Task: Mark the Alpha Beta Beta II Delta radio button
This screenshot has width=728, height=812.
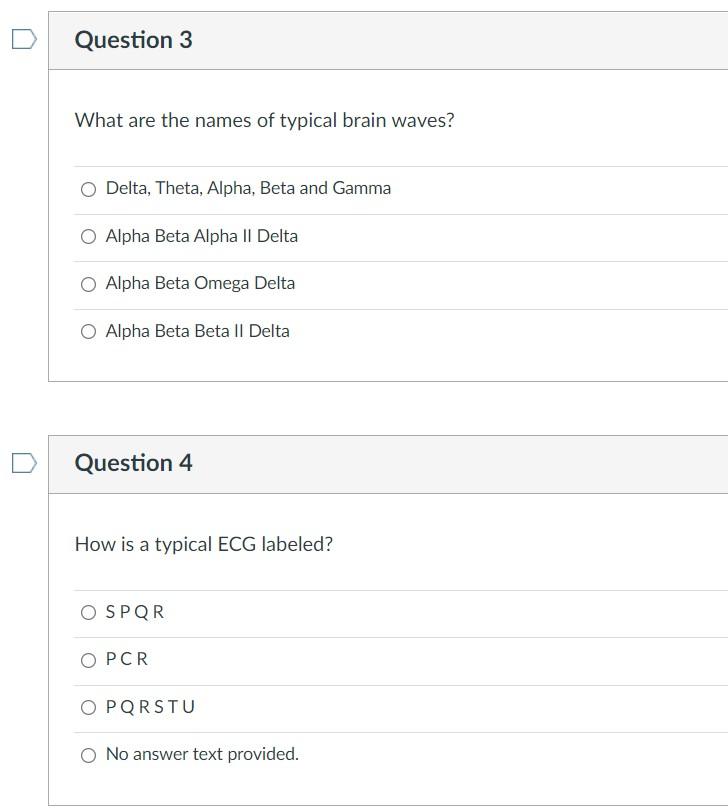Action: 89,332
